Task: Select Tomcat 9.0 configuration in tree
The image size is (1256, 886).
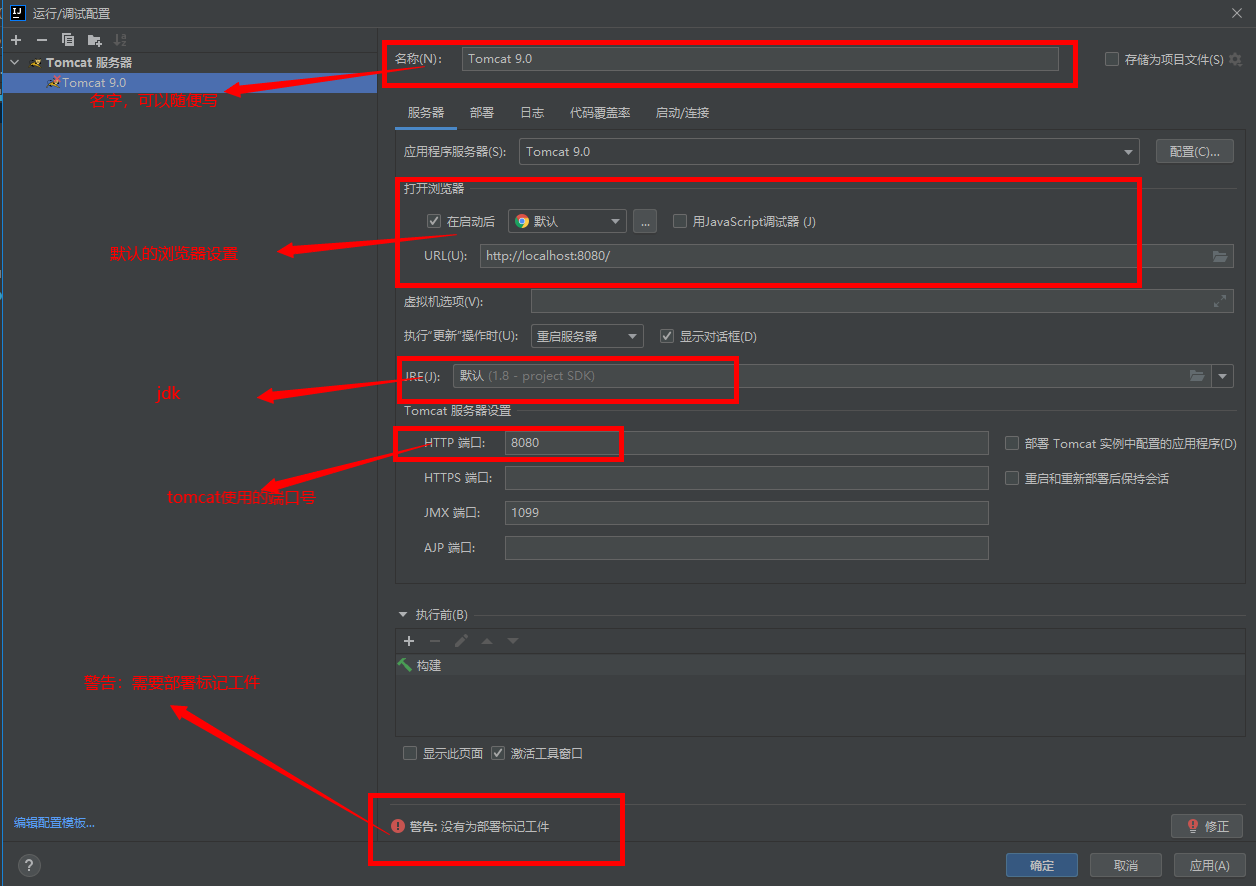Action: 189,83
